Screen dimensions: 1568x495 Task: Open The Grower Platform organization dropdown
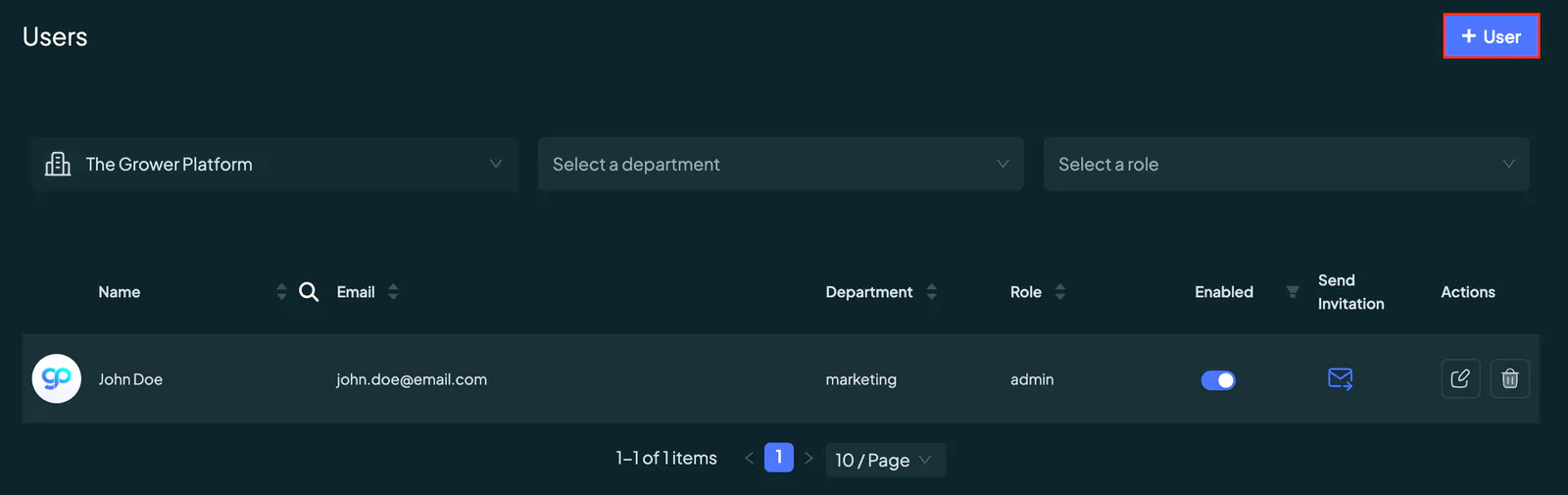point(274,165)
